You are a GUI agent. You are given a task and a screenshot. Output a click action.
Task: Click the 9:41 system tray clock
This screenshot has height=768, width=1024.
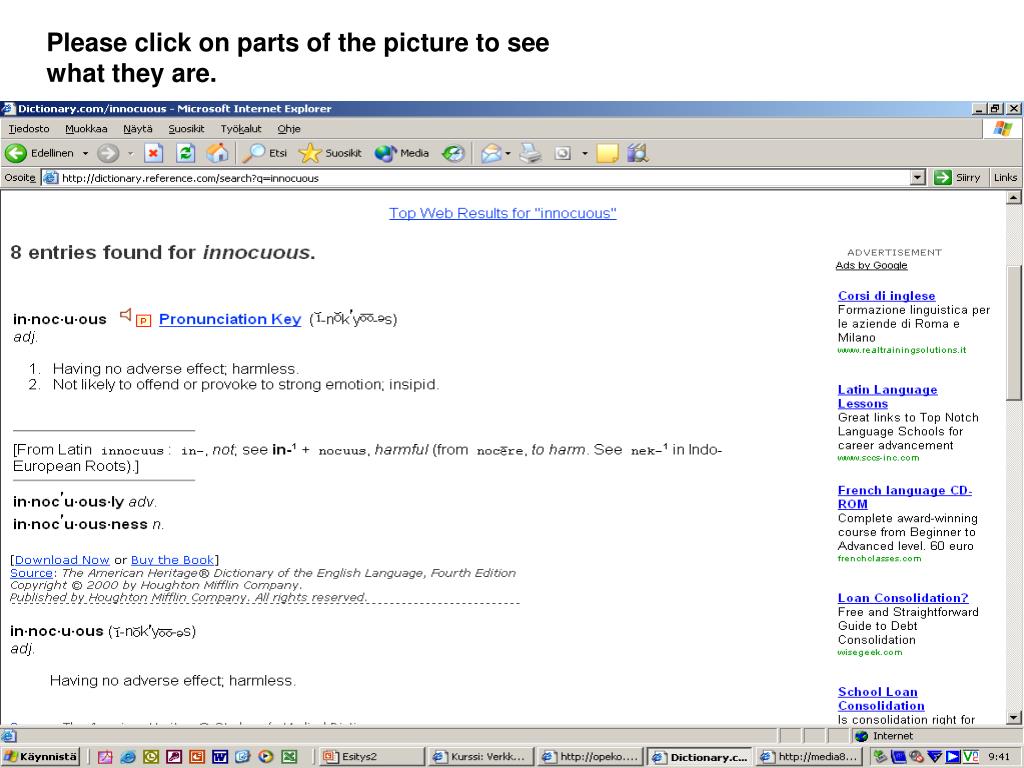[x=999, y=757]
